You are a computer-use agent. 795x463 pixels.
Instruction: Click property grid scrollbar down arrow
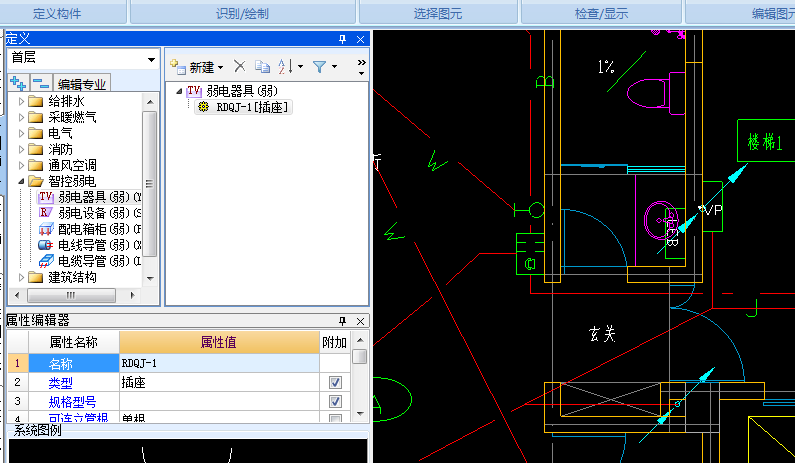click(x=360, y=414)
